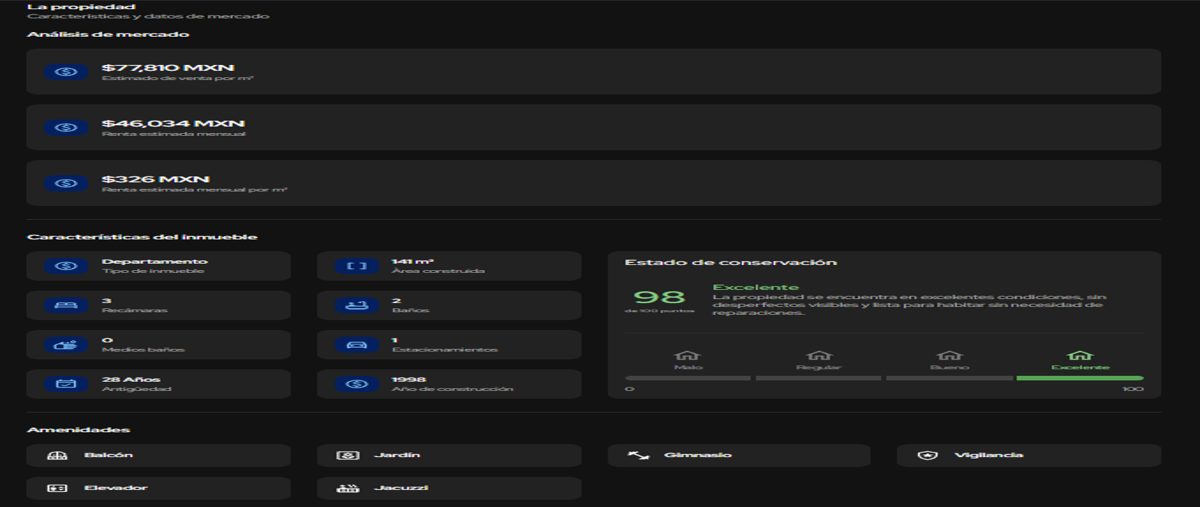Click the calendar icon for Antigüedad
The height and width of the screenshot is (507, 1200).
pyautogui.click(x=66, y=384)
